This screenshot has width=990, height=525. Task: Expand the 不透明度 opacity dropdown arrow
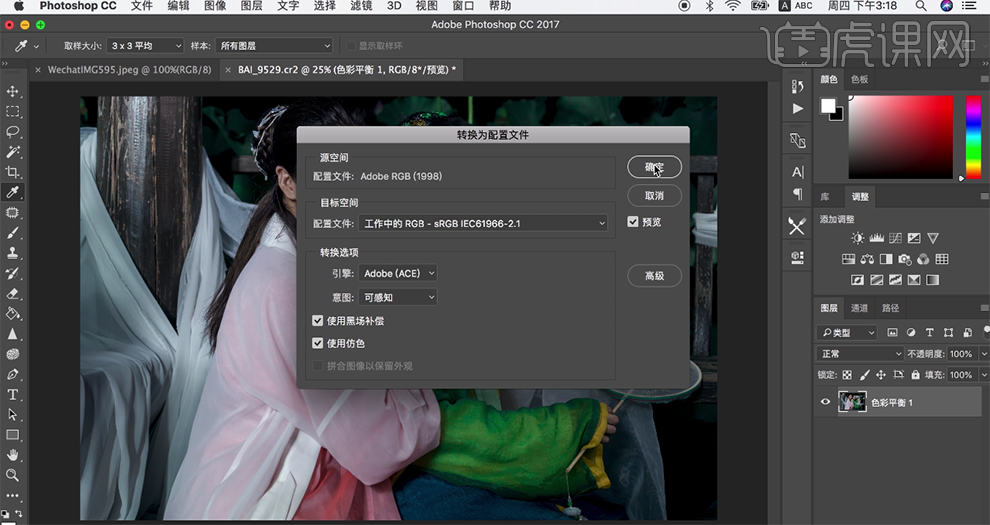(x=984, y=354)
